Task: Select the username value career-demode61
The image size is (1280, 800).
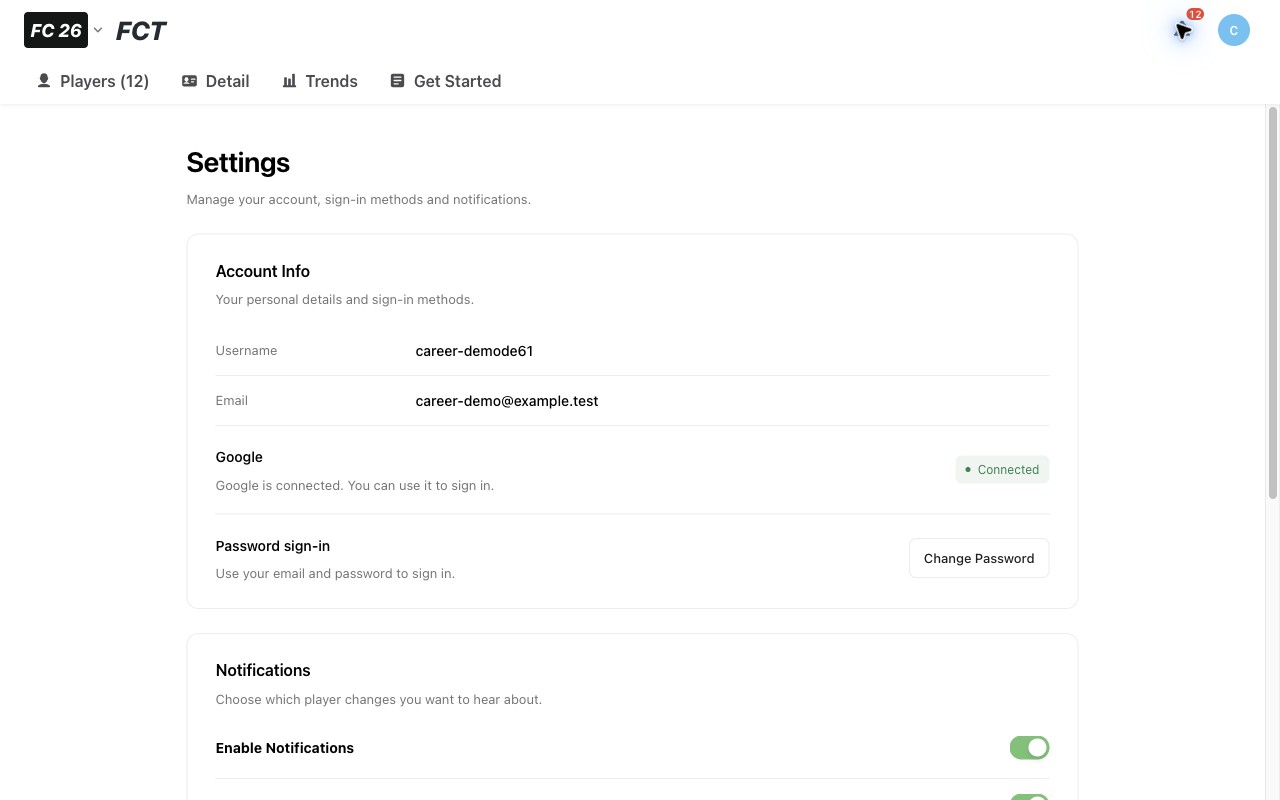Action: pyautogui.click(x=474, y=351)
